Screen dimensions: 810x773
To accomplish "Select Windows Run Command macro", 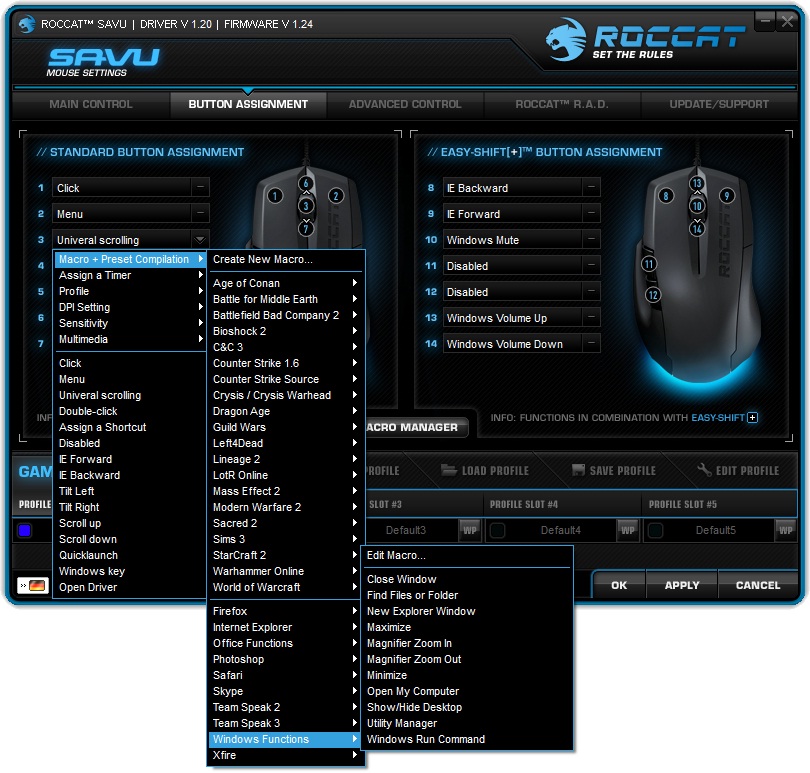I will pyautogui.click(x=468, y=739).
